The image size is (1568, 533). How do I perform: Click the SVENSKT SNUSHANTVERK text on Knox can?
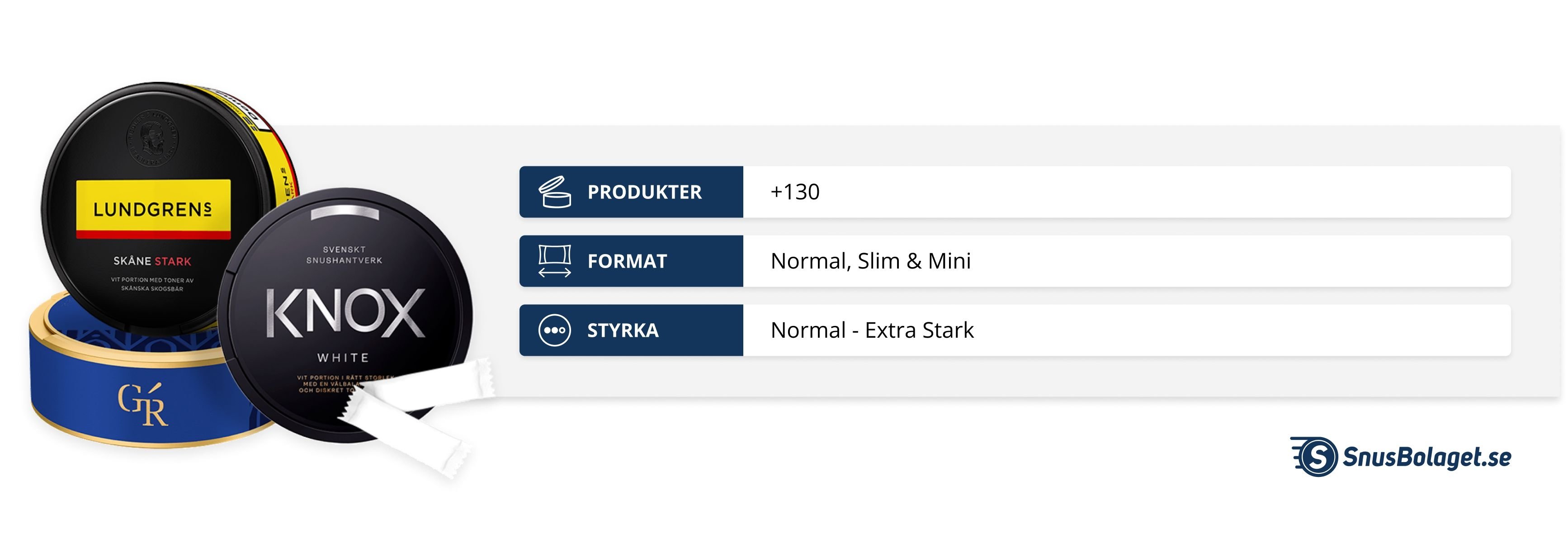pyautogui.click(x=344, y=255)
